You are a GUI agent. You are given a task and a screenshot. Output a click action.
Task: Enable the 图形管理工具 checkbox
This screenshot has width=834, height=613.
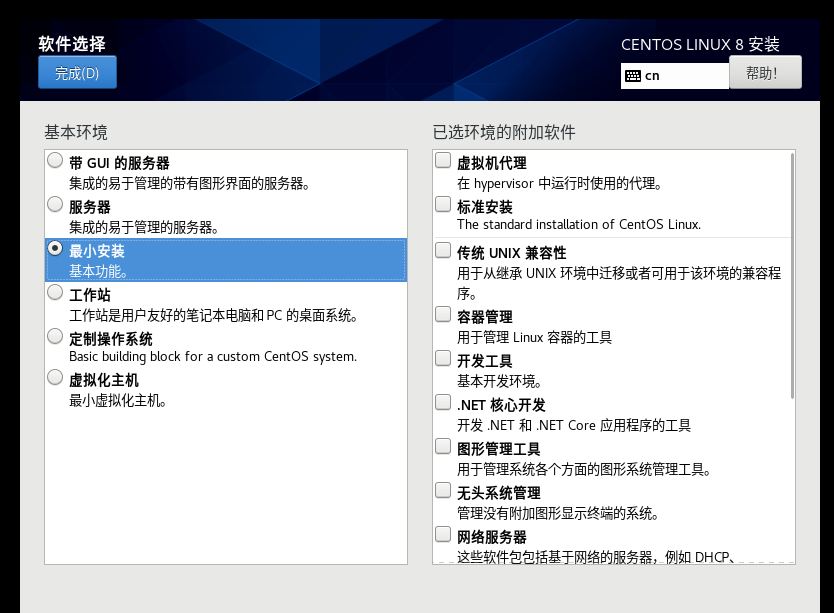(x=443, y=446)
